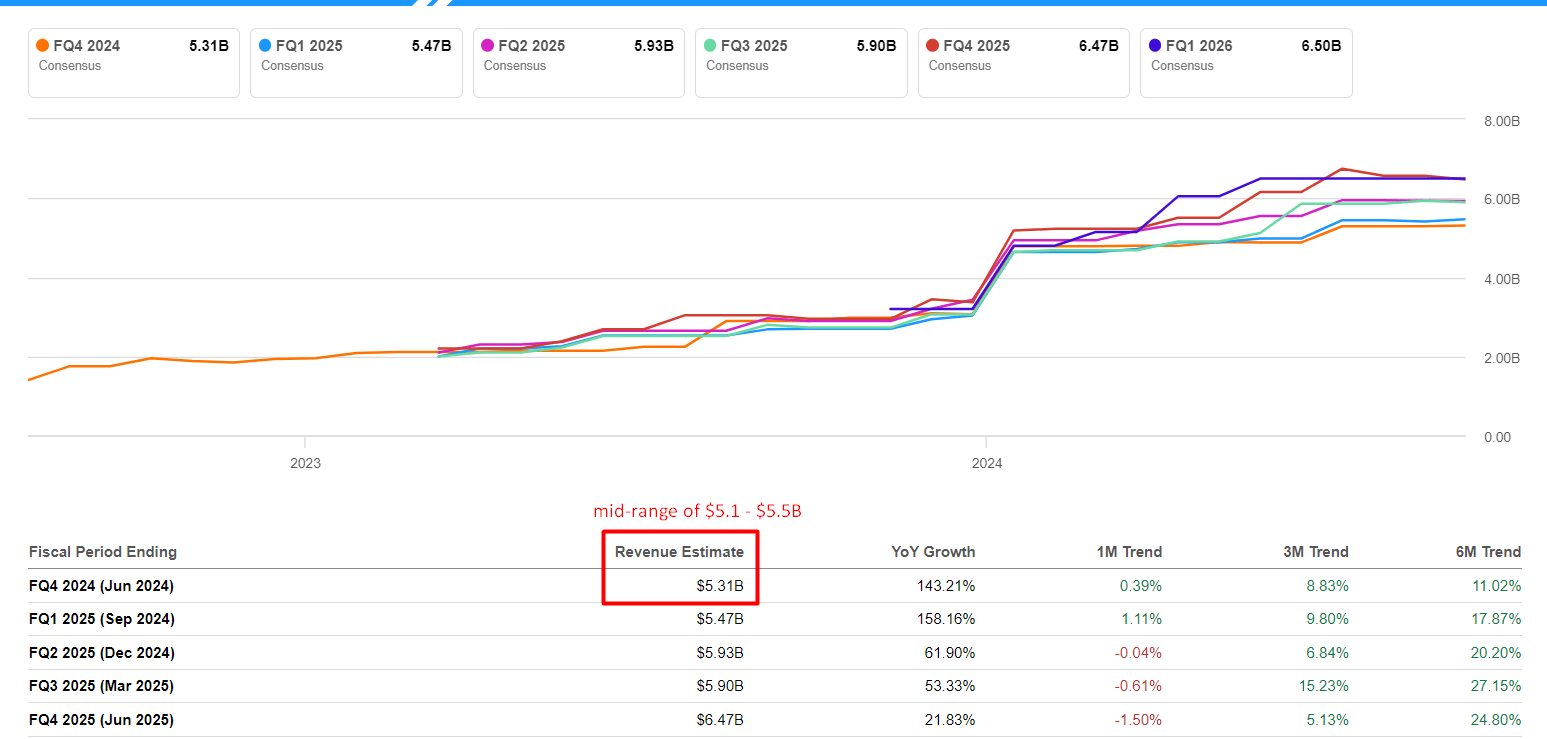Select the FQ4 2024 (Jun 2024) row label
This screenshot has height=739, width=1547.
(102, 586)
